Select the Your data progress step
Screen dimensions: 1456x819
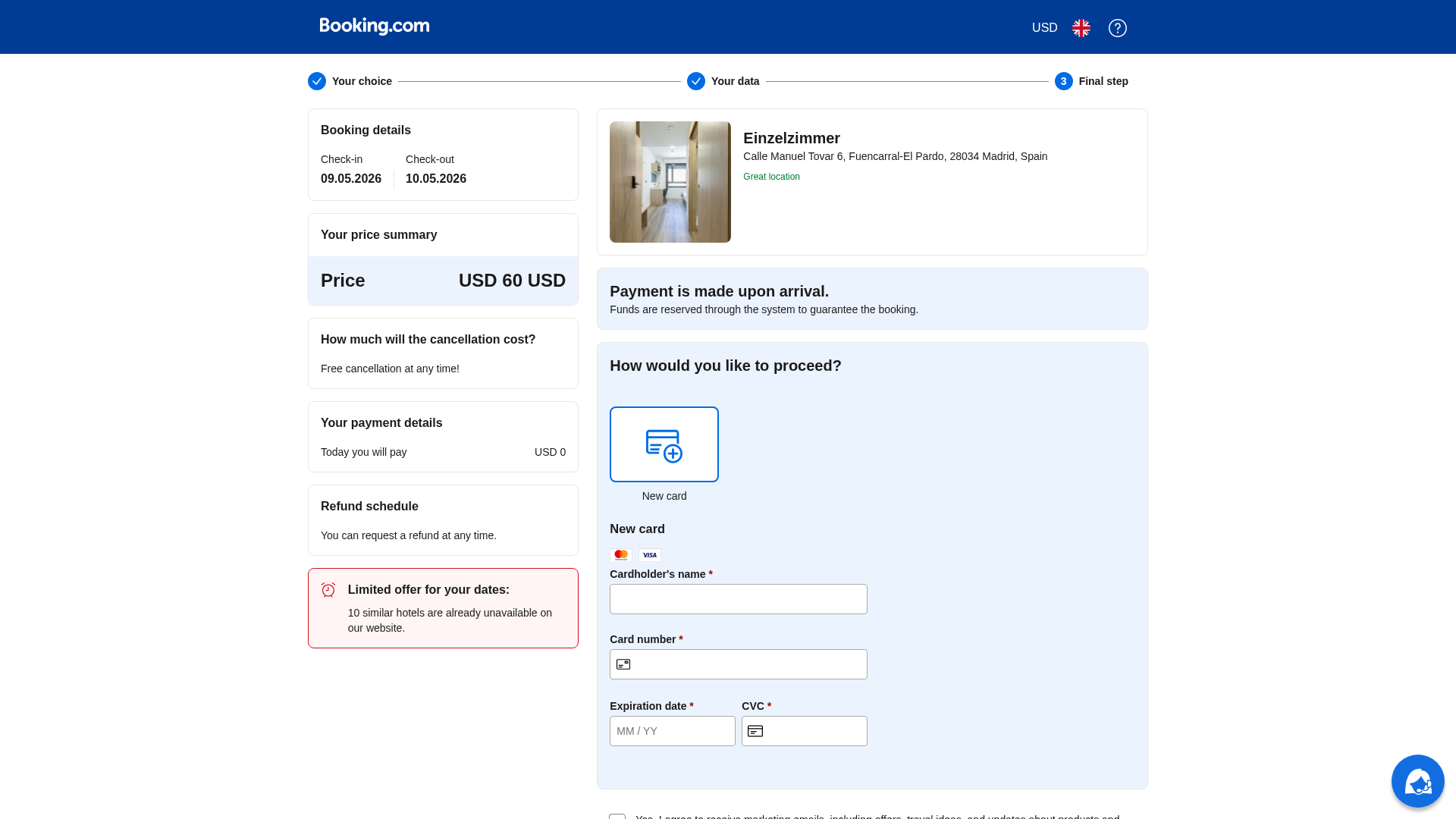(734, 81)
